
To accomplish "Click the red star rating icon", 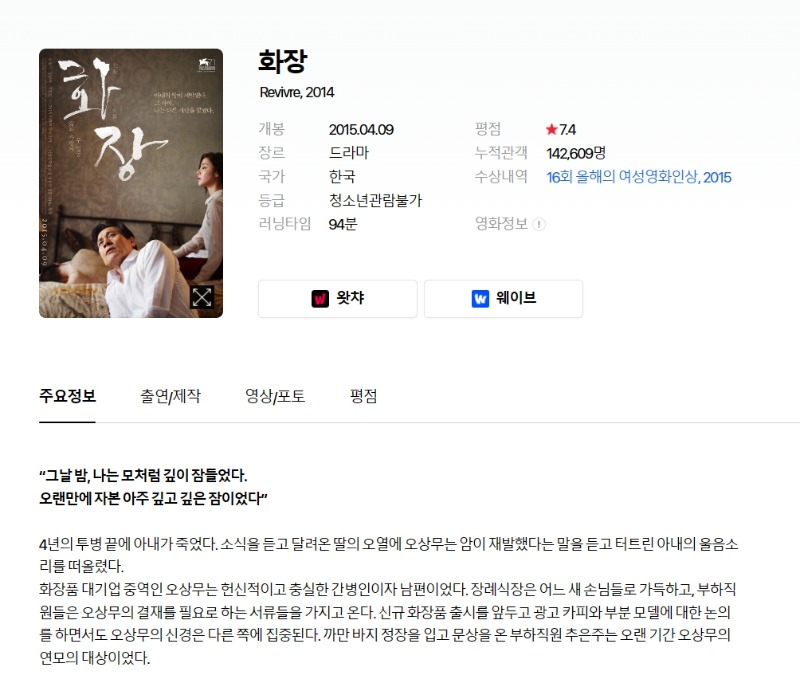I will click(x=551, y=129).
